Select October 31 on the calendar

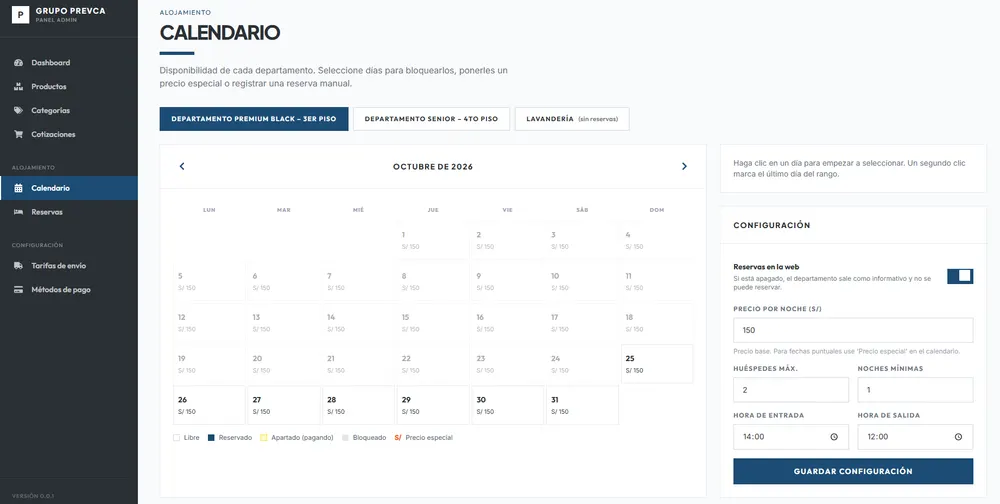582,405
